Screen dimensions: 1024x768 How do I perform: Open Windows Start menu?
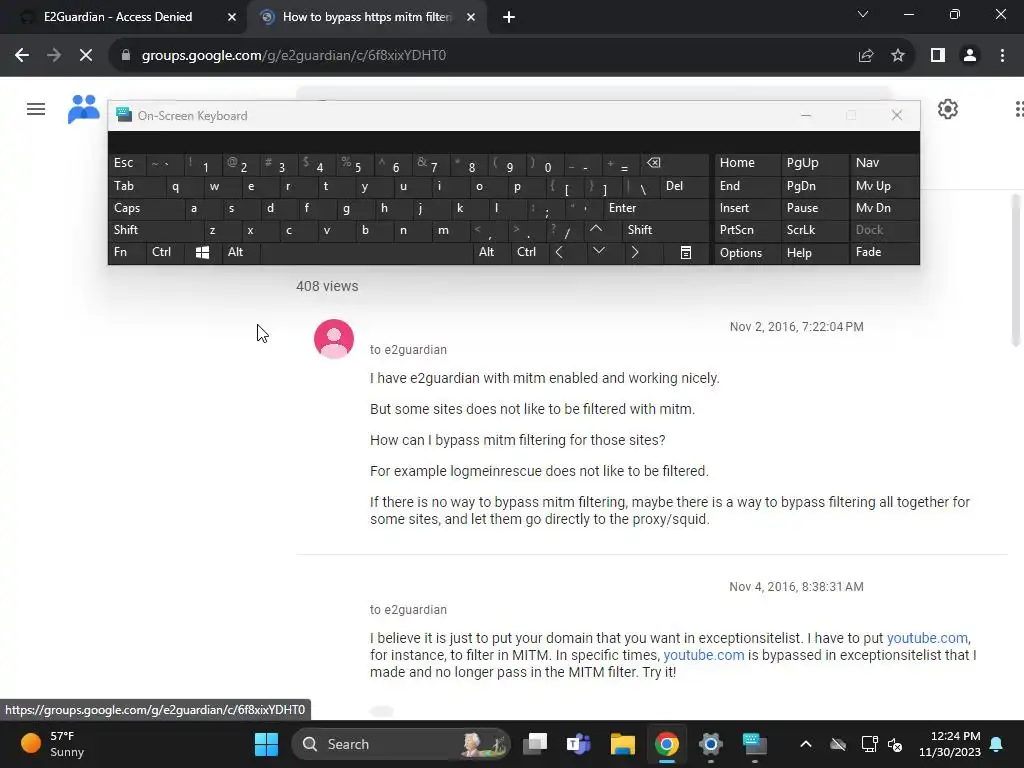266,744
